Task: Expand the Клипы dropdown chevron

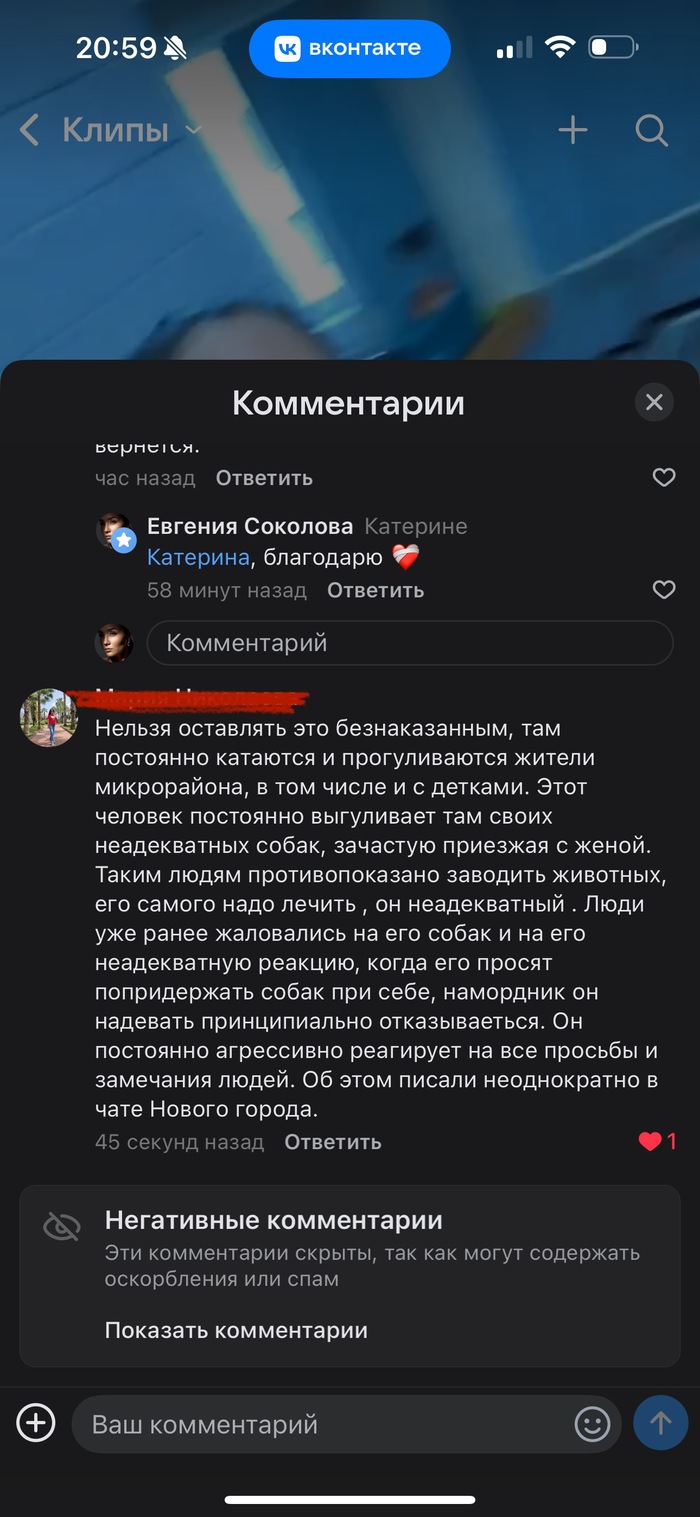Action: click(194, 130)
